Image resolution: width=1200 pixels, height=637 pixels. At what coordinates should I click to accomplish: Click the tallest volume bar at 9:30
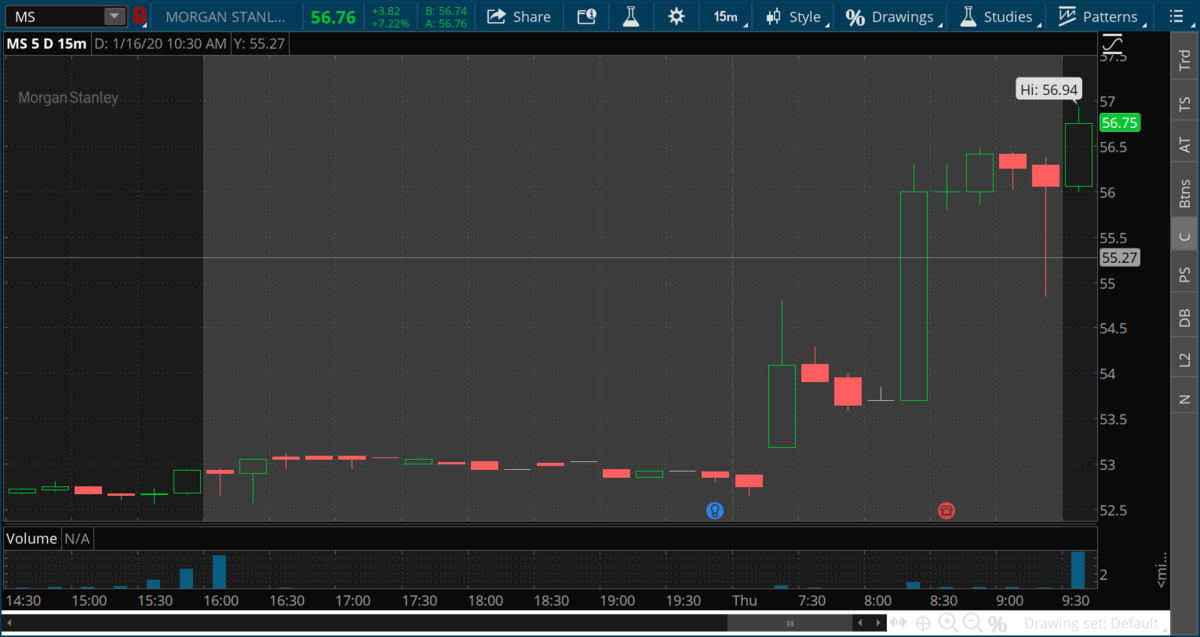[1078, 569]
